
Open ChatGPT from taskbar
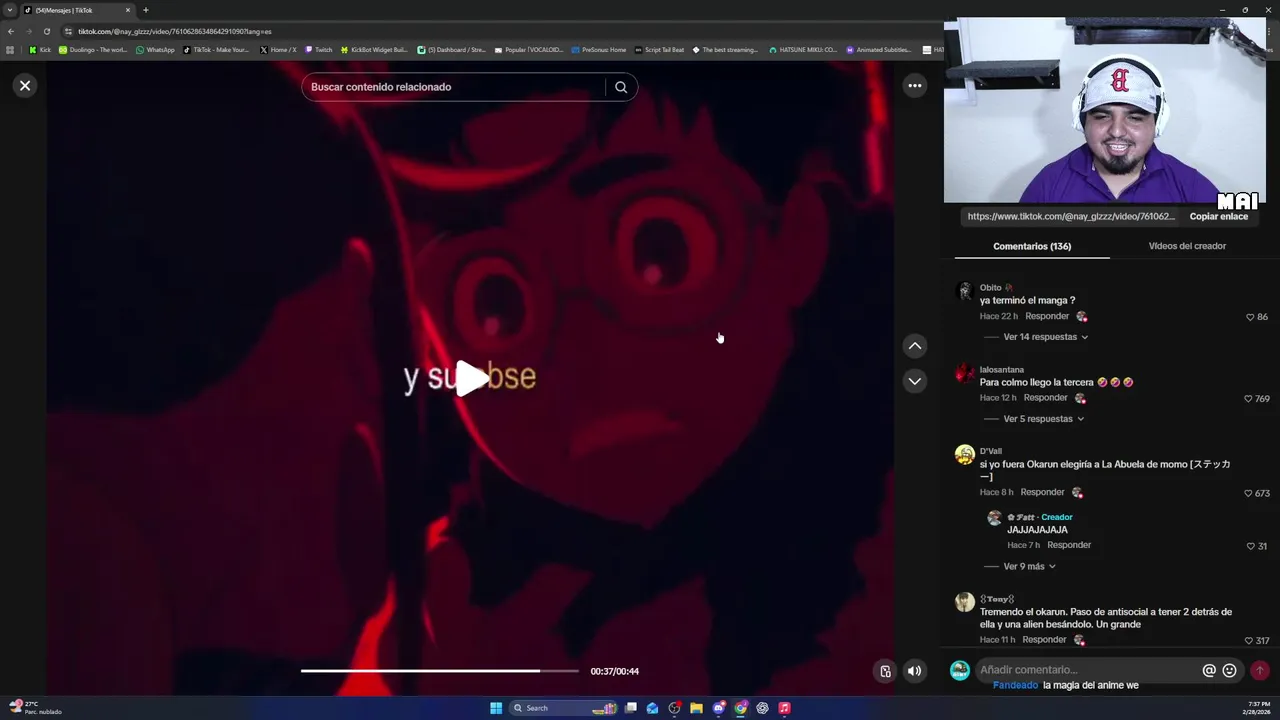(763, 708)
